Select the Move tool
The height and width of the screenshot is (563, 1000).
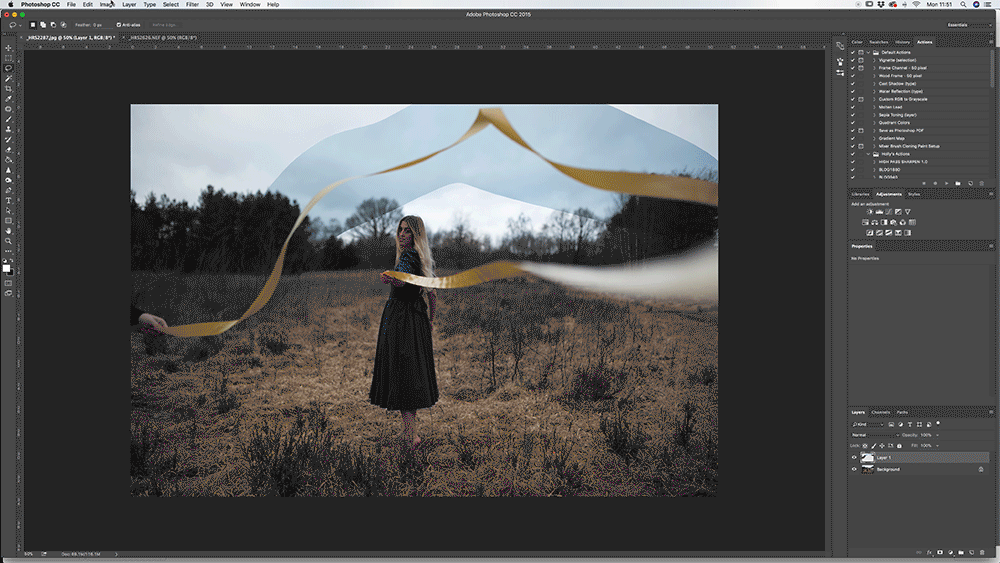8,48
